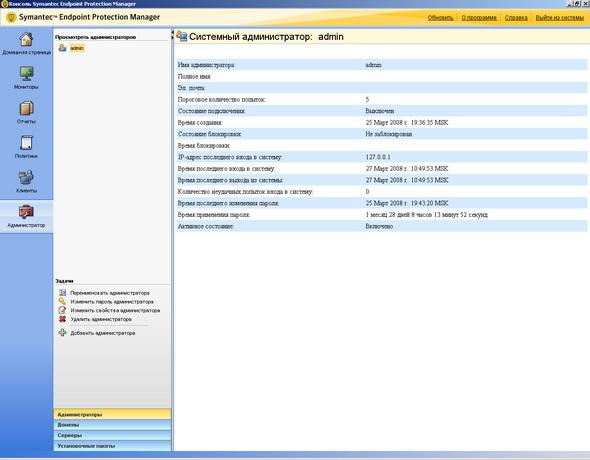
Task: Click the Просмотреть администраторов heading
Action: [96, 37]
